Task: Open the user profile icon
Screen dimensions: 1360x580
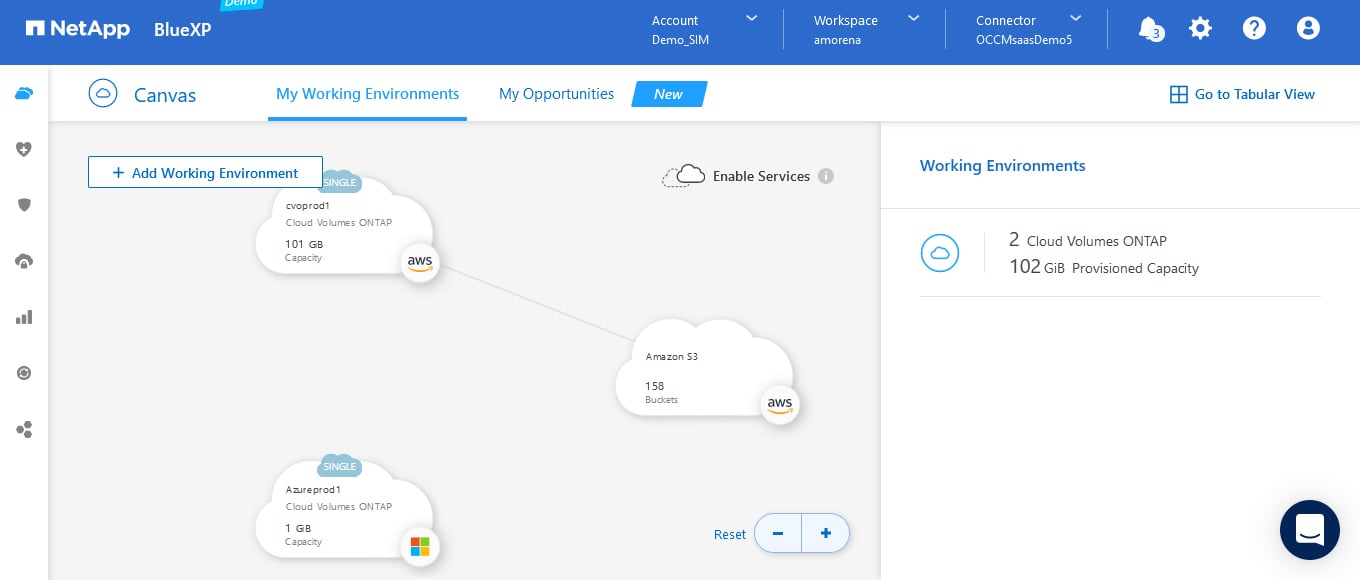Action: point(1308,29)
